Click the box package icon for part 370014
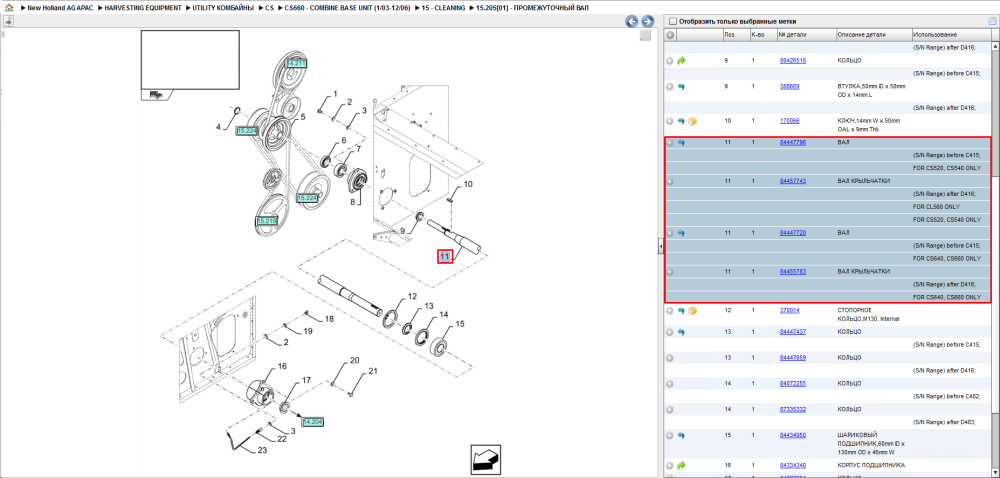 click(x=692, y=311)
